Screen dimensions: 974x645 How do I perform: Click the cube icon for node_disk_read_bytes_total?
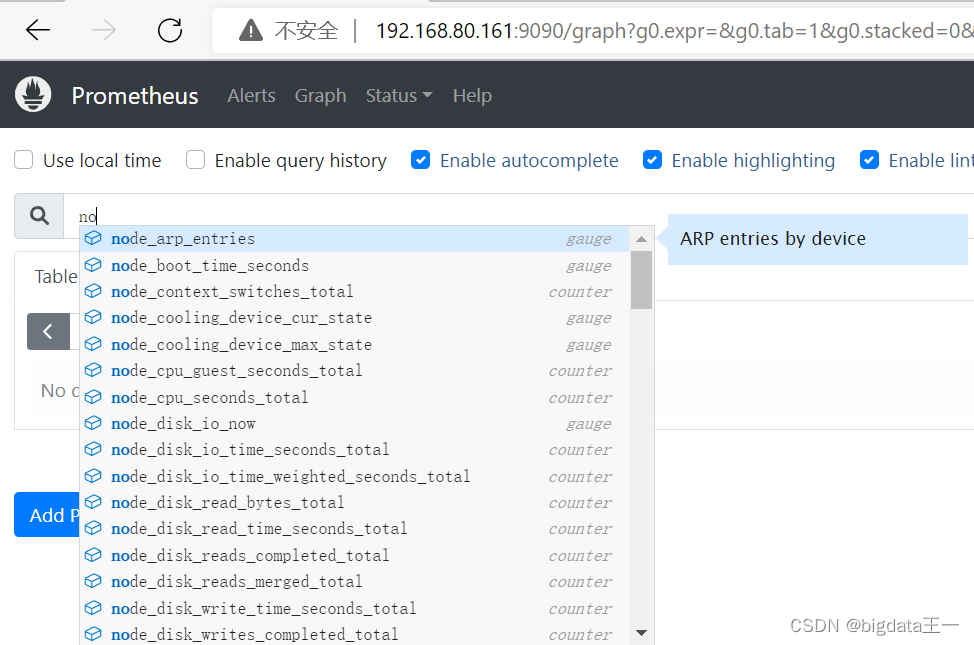tap(93, 501)
